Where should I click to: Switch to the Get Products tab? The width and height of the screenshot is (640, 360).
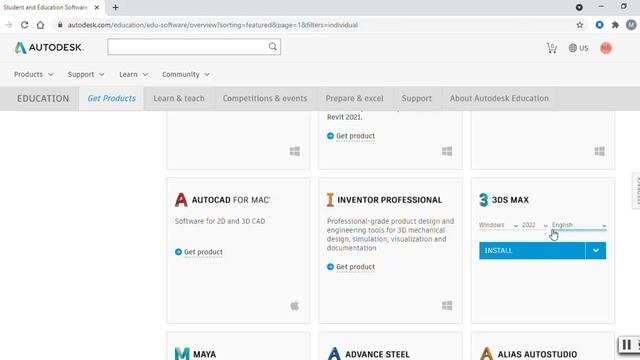(111, 98)
